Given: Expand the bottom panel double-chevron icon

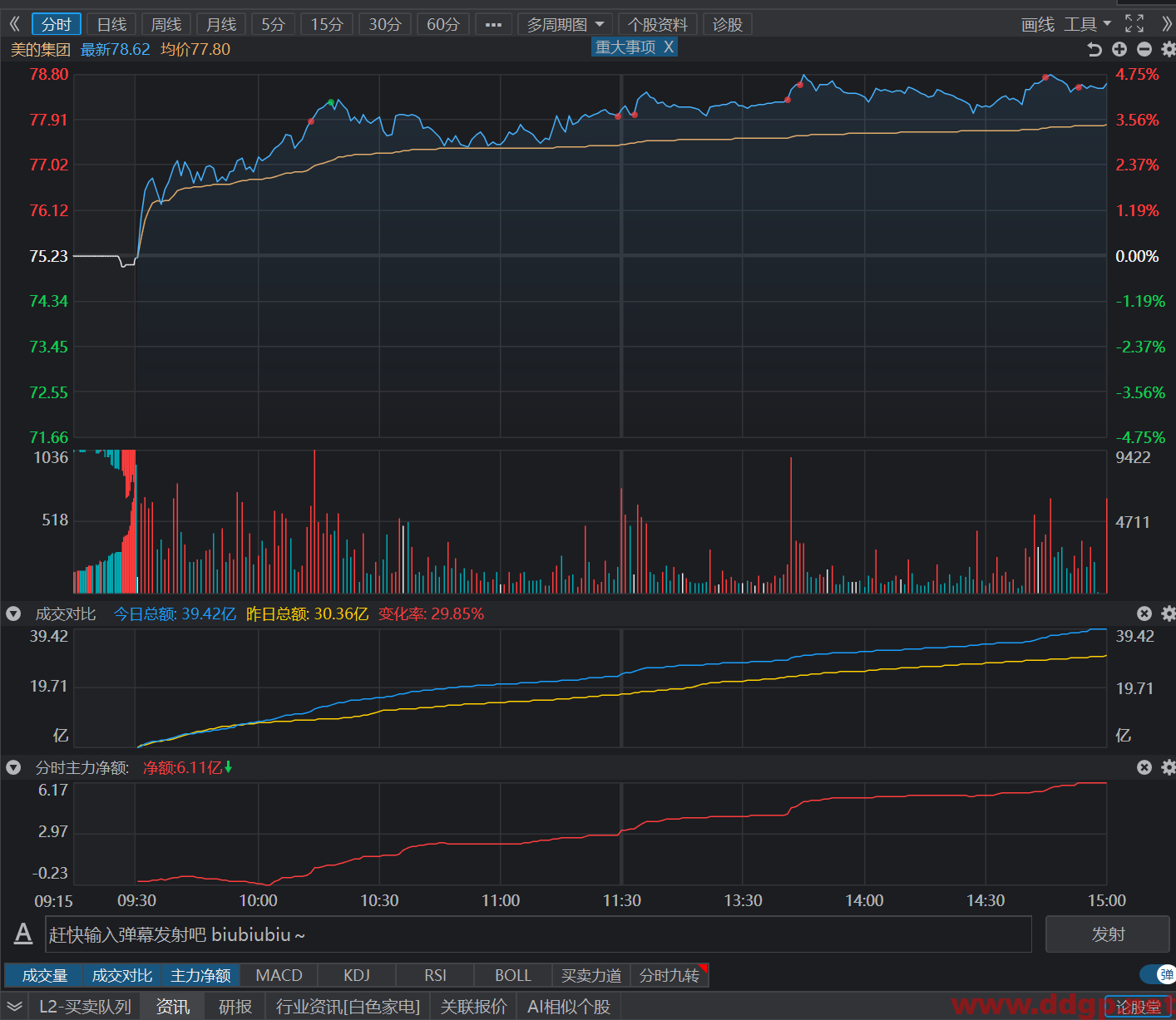Looking at the screenshot, I should pyautogui.click(x=14, y=1007).
